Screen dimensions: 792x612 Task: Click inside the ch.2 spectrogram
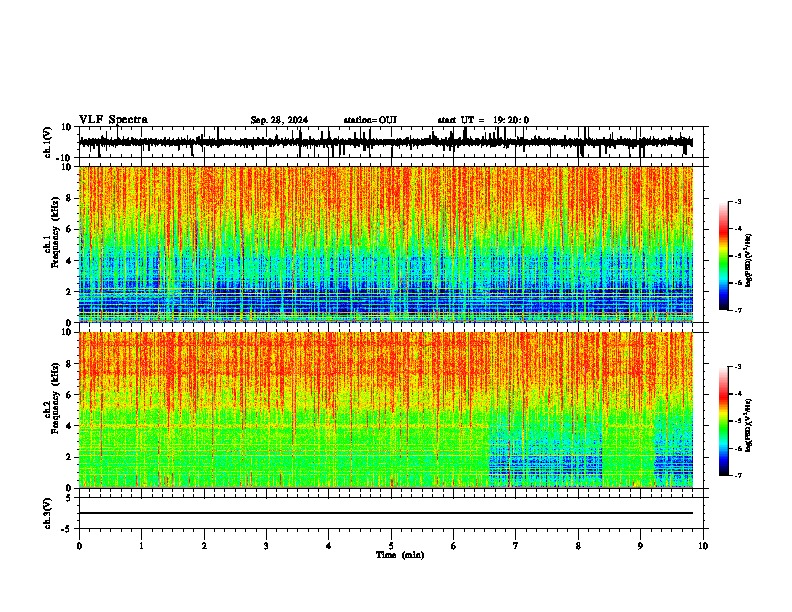click(386, 410)
